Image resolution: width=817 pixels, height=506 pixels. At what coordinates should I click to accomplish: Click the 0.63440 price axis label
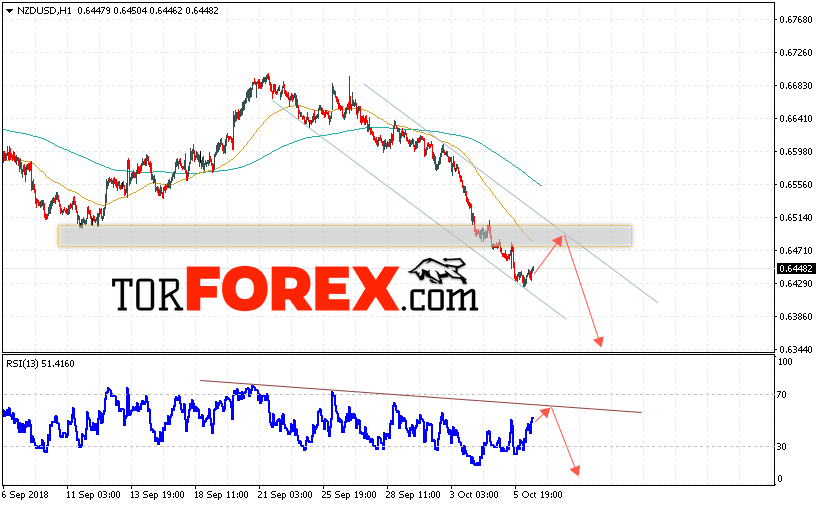pos(796,349)
